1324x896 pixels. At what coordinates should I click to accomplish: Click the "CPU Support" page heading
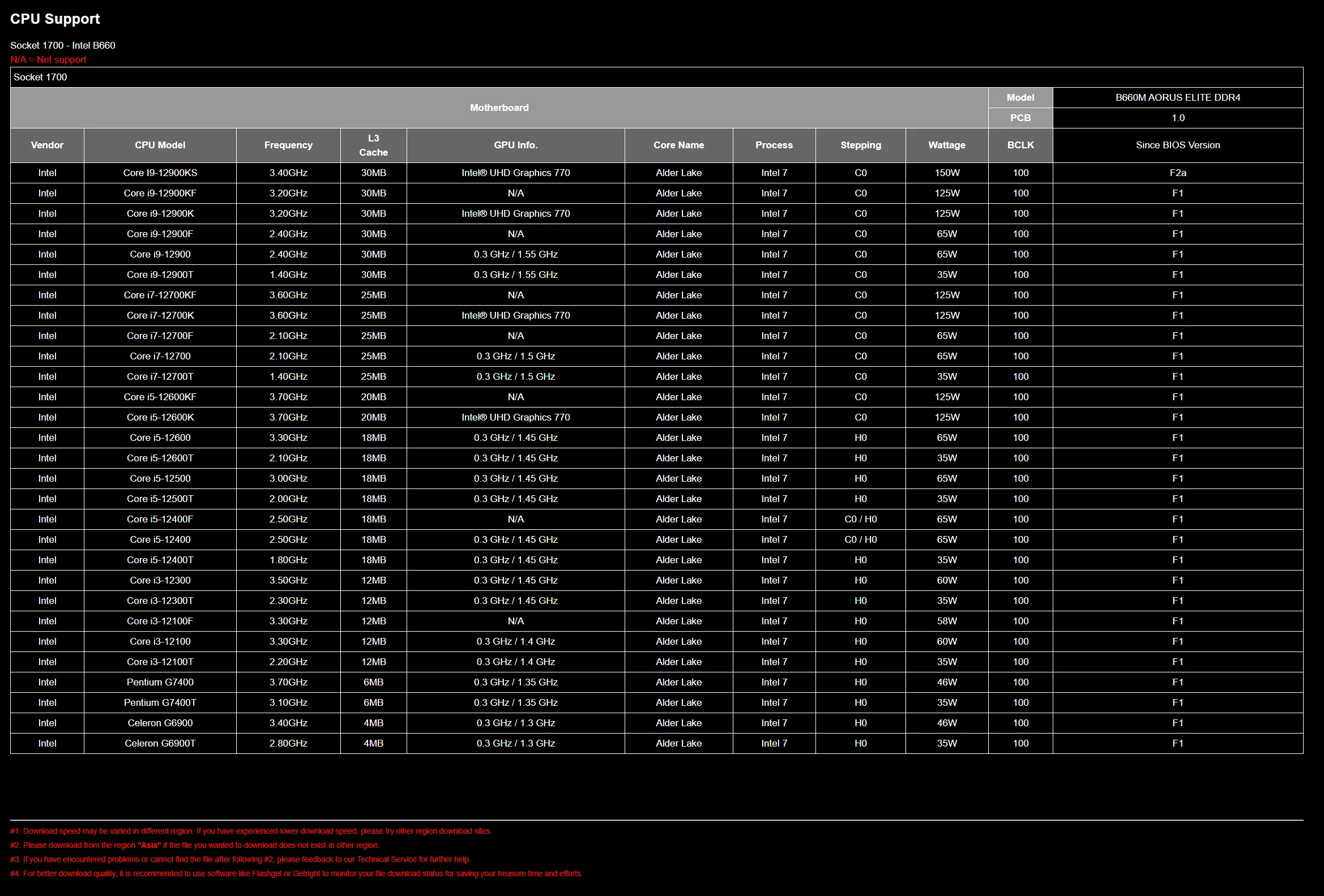click(x=55, y=19)
